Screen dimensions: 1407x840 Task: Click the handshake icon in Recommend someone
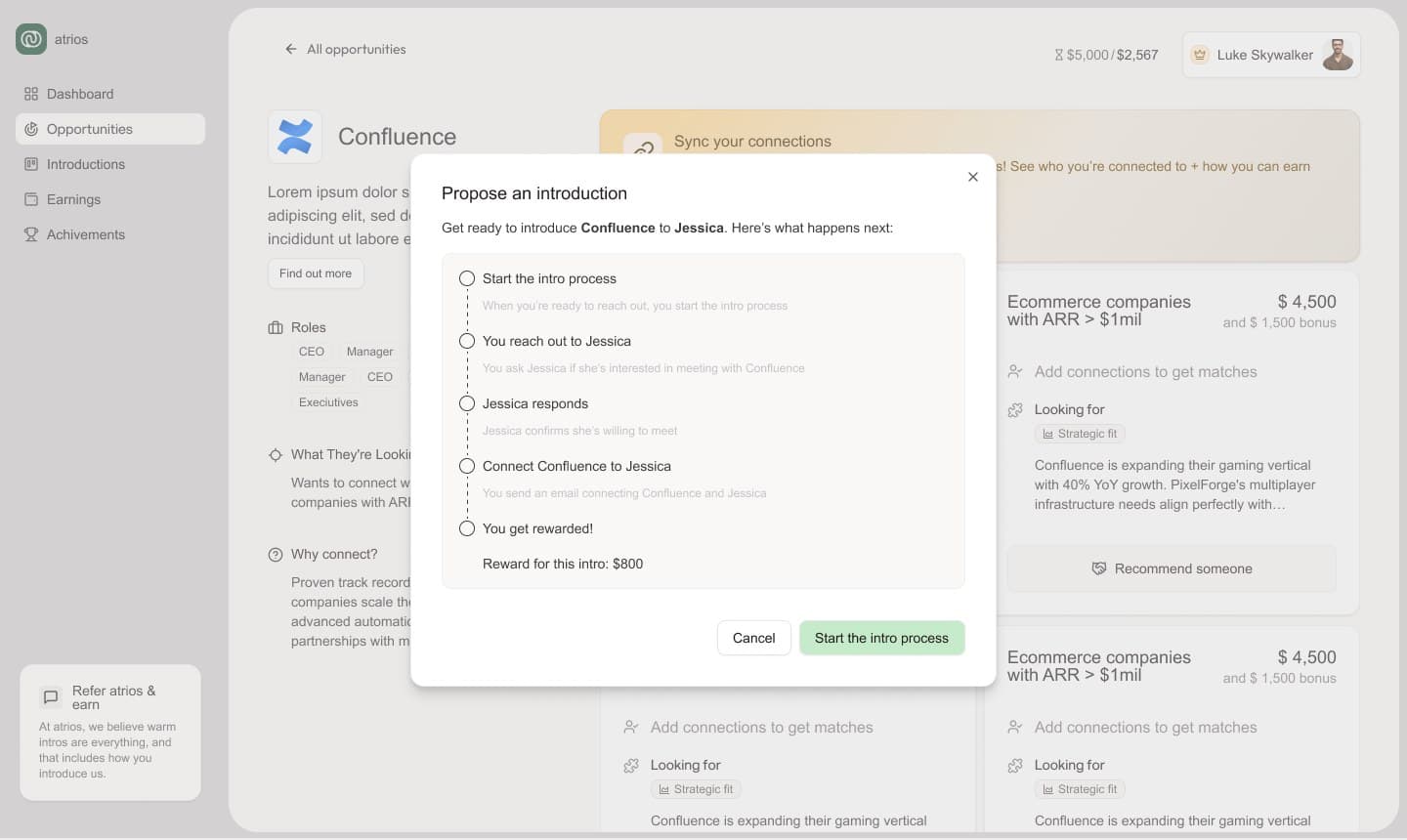[x=1099, y=568]
